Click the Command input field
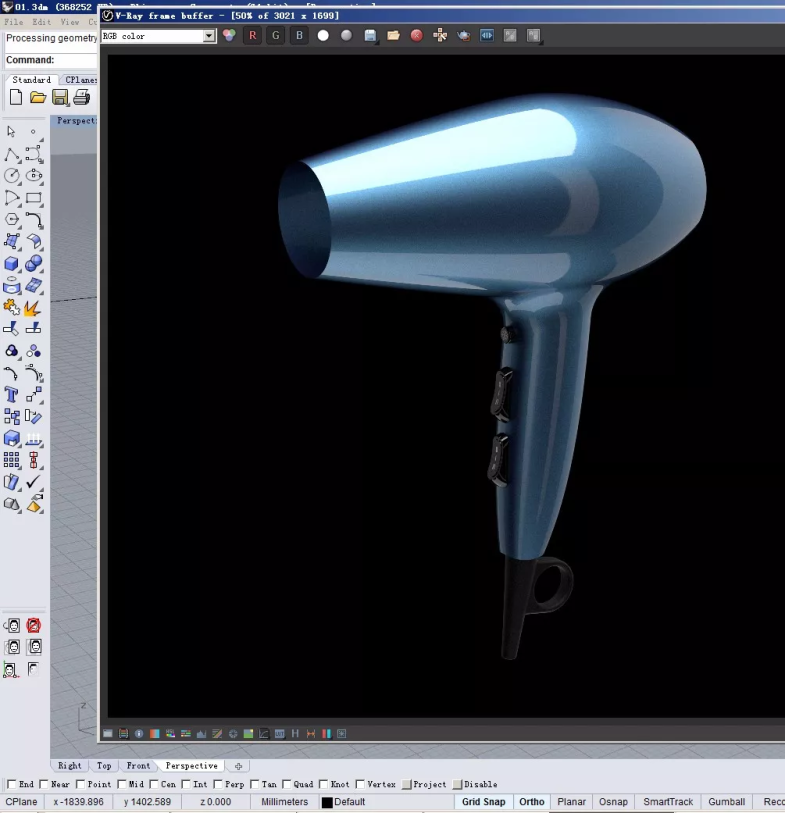 (x=76, y=60)
